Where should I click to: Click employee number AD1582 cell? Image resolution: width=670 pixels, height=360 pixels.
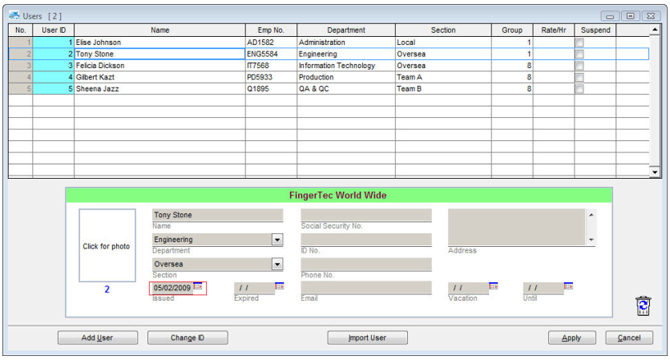coord(271,42)
